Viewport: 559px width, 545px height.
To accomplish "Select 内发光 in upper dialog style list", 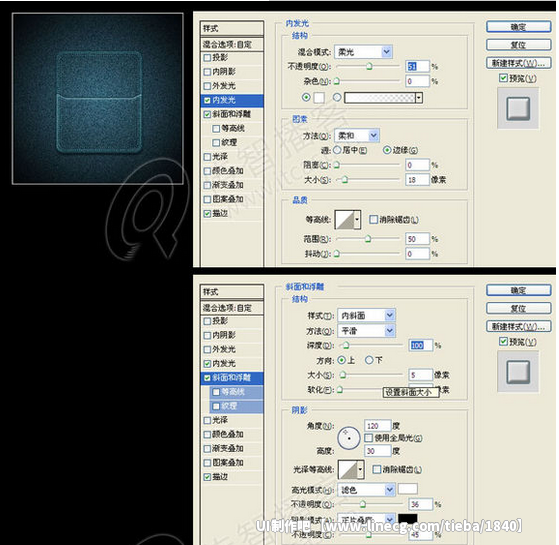I will 232,100.
